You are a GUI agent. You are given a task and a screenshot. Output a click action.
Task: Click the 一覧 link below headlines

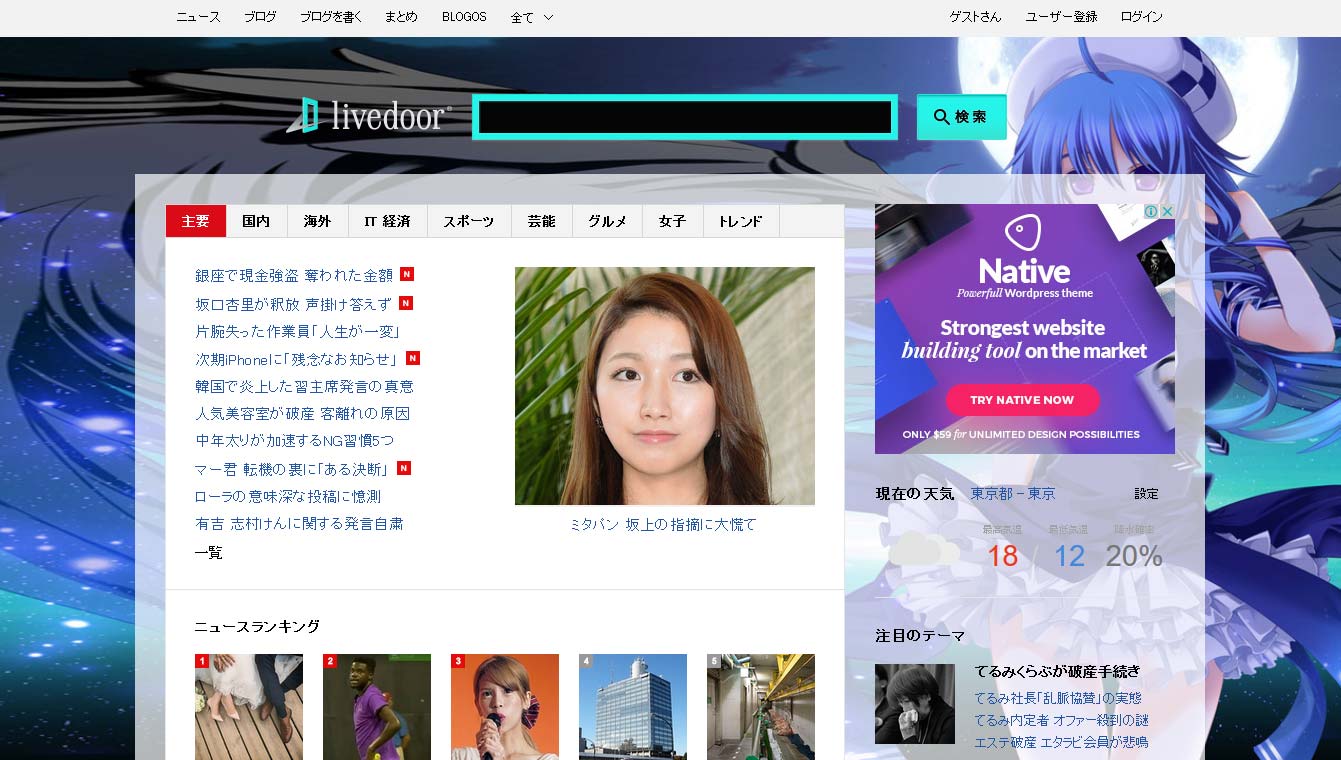[x=208, y=552]
